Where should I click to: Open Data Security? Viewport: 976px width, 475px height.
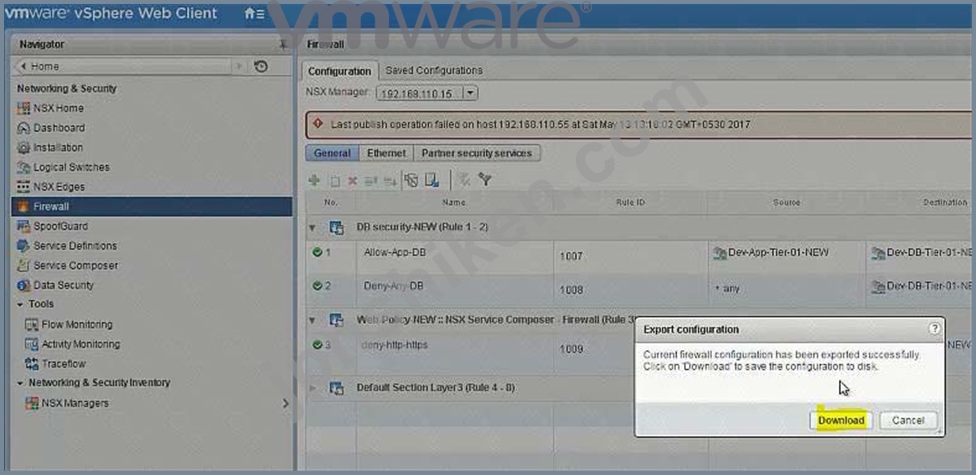(x=63, y=285)
